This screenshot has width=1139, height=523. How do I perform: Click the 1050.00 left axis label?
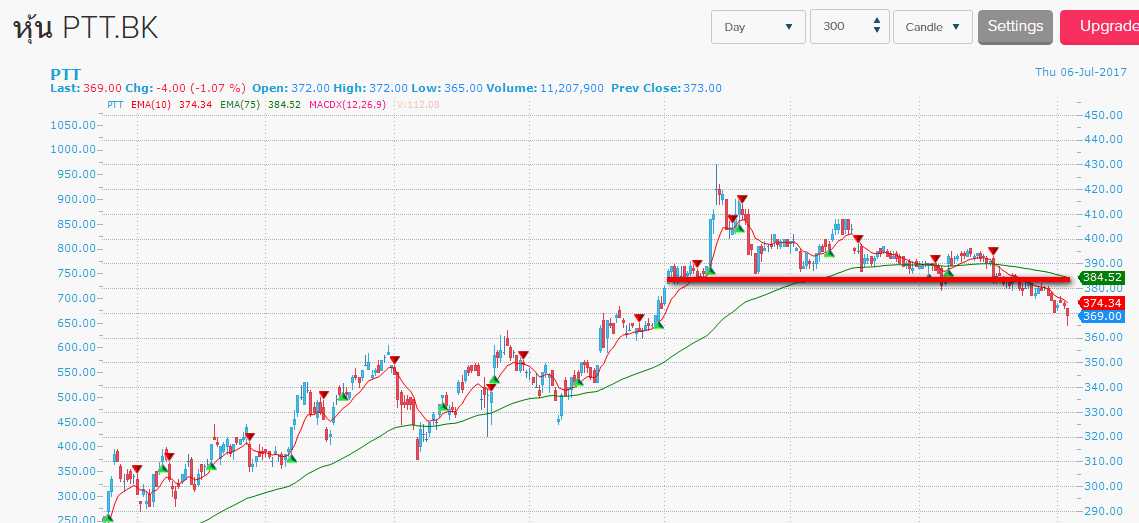coord(73,124)
